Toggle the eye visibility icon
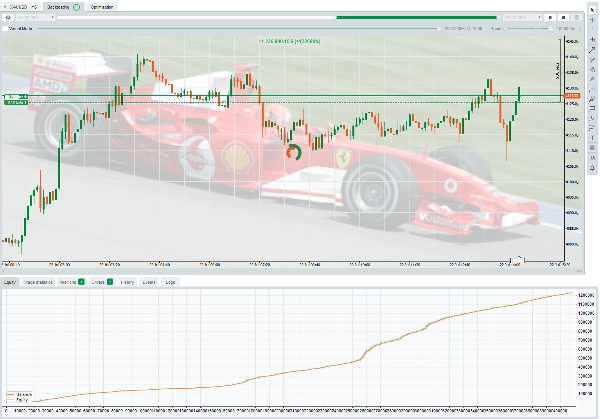Image resolution: width=600 pixels, height=419 pixels. pyautogui.click(x=8, y=17)
